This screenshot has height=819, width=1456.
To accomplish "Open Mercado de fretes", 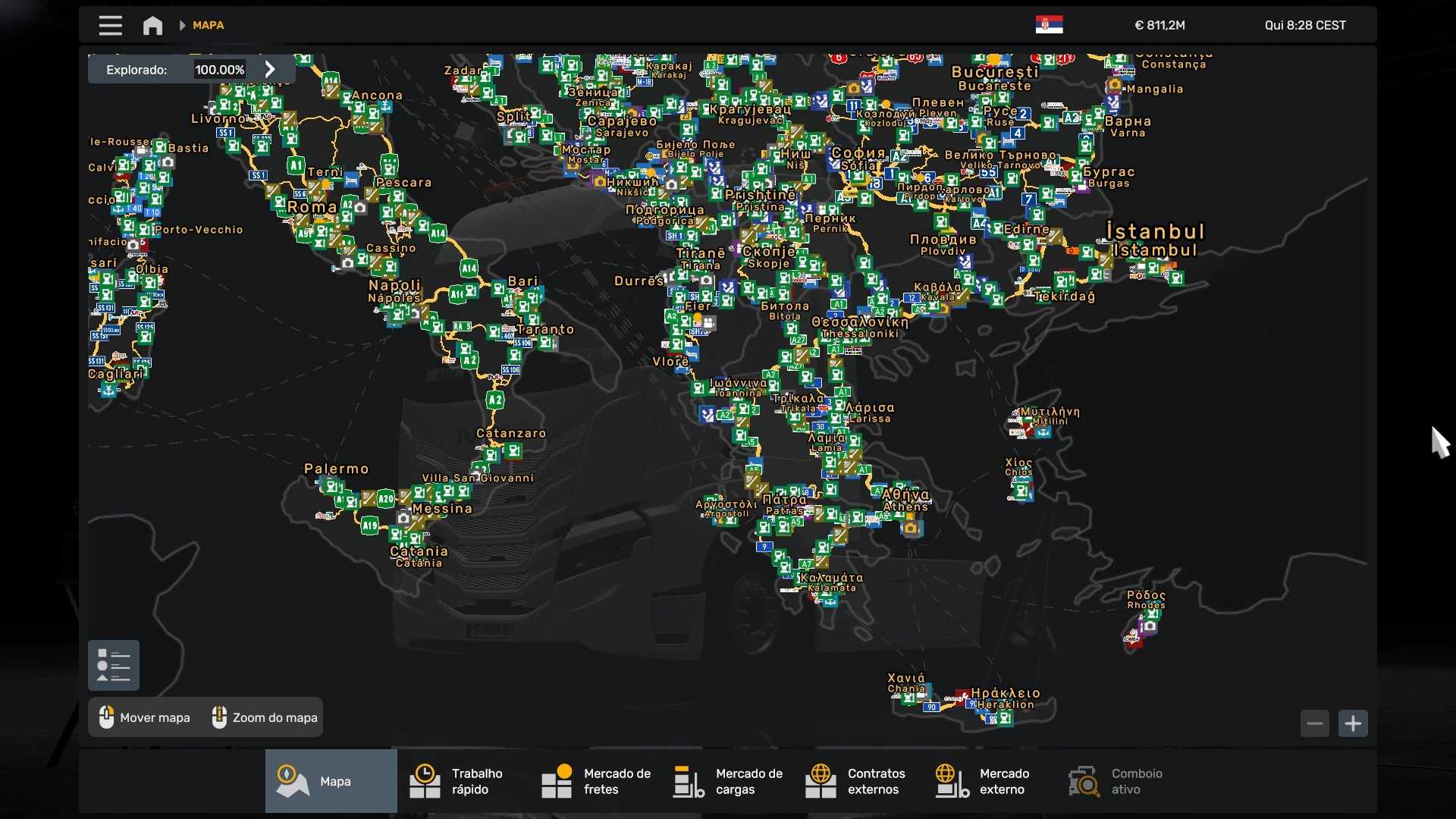I will tap(595, 781).
